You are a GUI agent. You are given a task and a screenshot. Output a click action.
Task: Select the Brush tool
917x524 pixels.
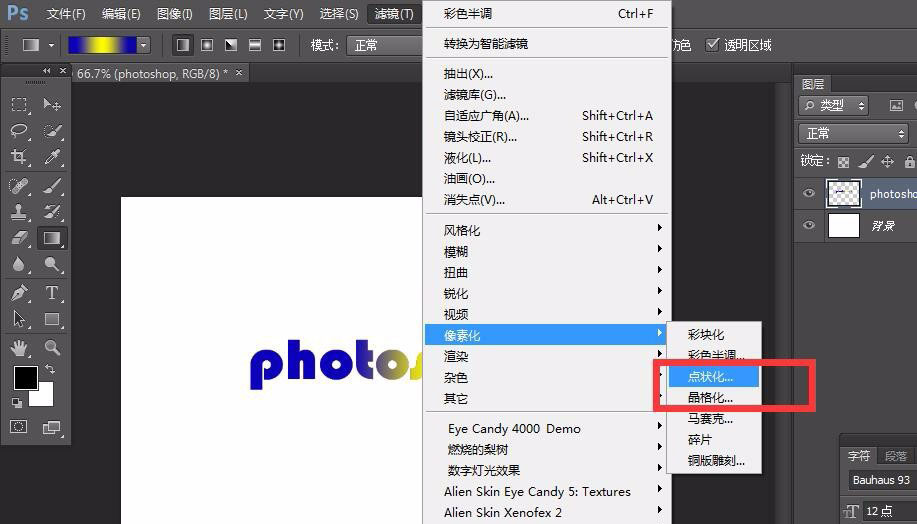click(x=52, y=186)
